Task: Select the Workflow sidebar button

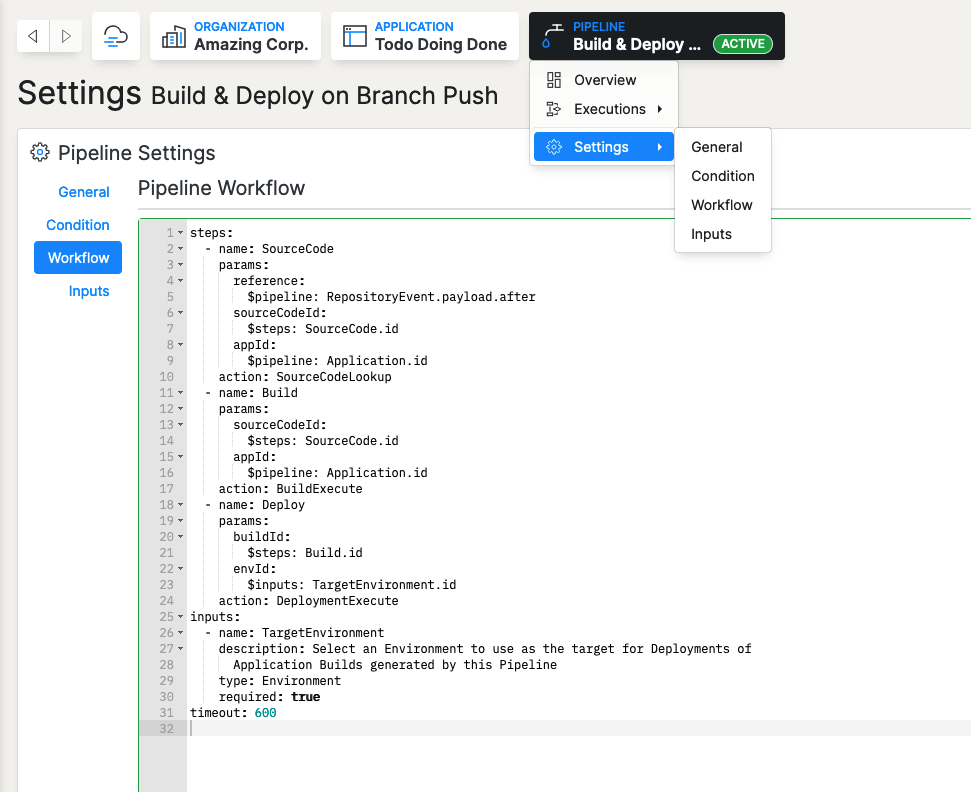Action: [x=77, y=257]
